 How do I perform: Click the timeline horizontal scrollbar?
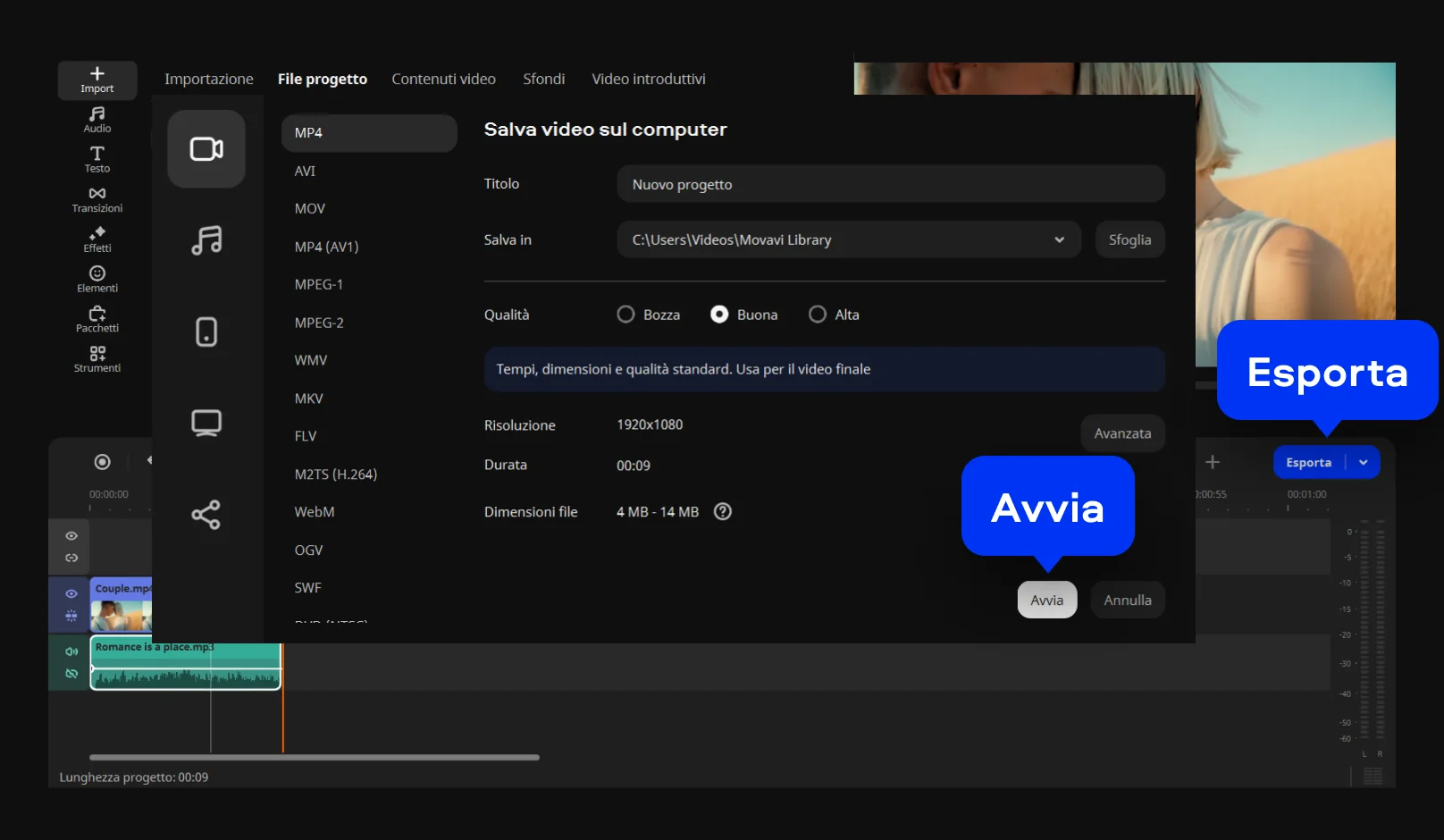(315, 757)
